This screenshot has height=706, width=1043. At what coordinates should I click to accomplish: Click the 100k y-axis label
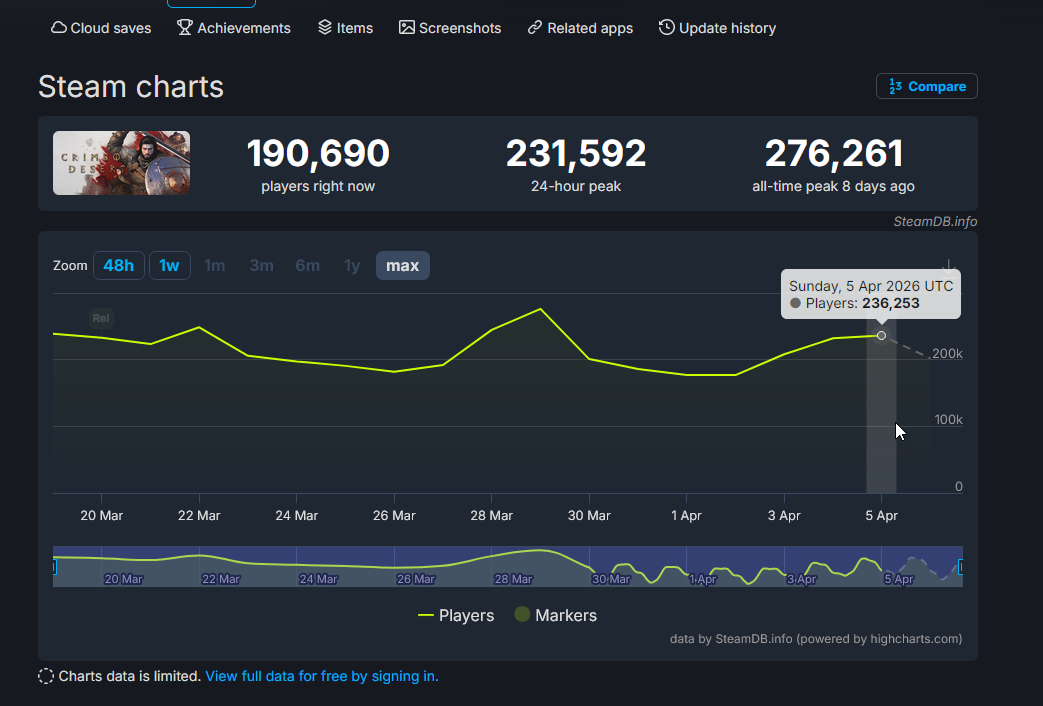pos(949,420)
